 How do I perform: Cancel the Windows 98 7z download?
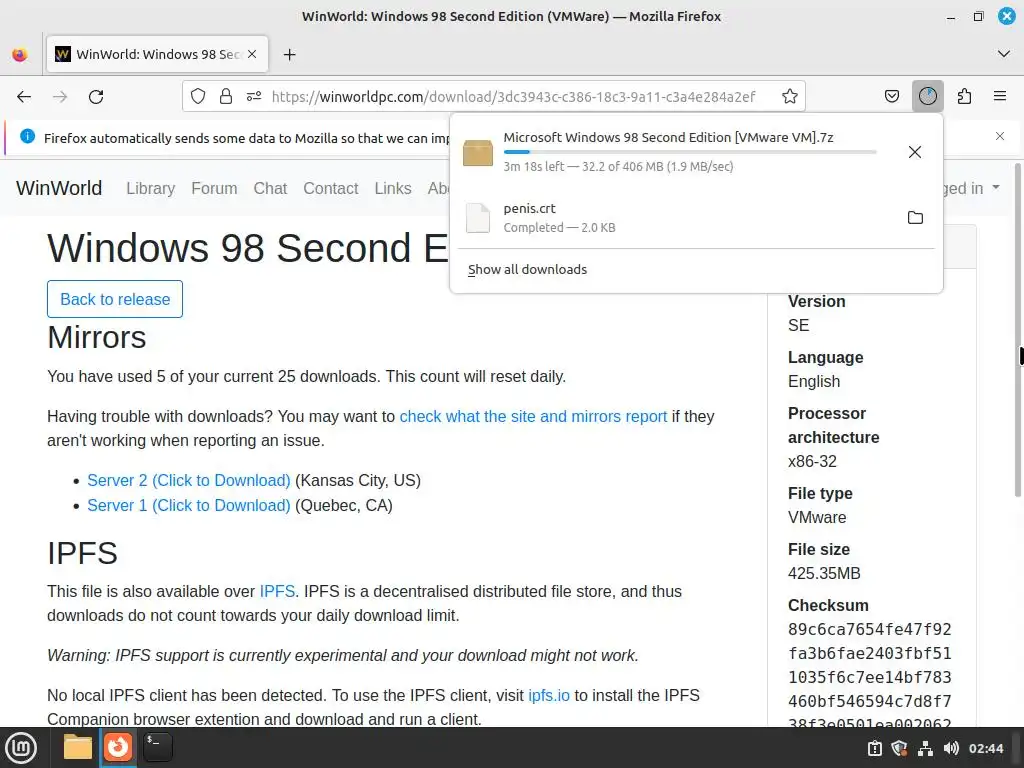tap(914, 152)
